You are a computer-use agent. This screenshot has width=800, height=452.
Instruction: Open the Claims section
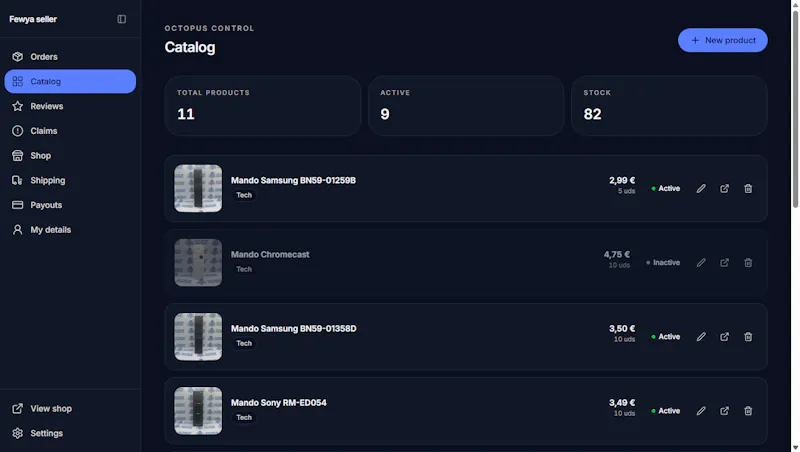coord(70,131)
